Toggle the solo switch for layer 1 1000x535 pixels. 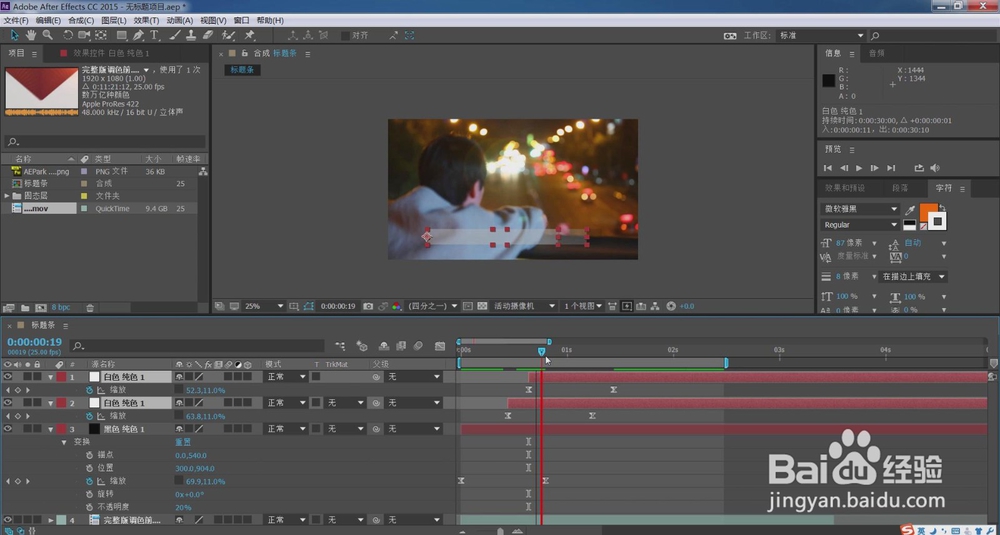point(27,377)
